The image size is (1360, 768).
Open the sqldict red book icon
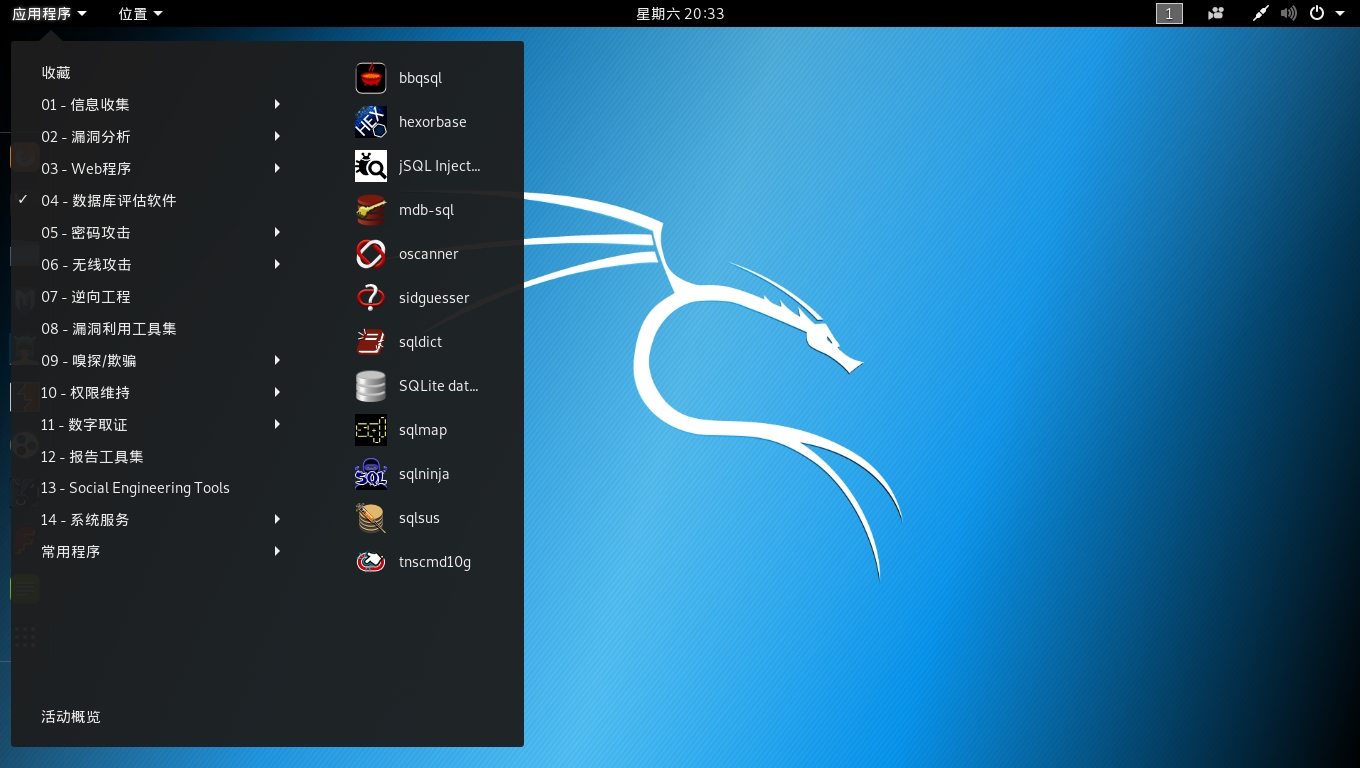(x=371, y=342)
